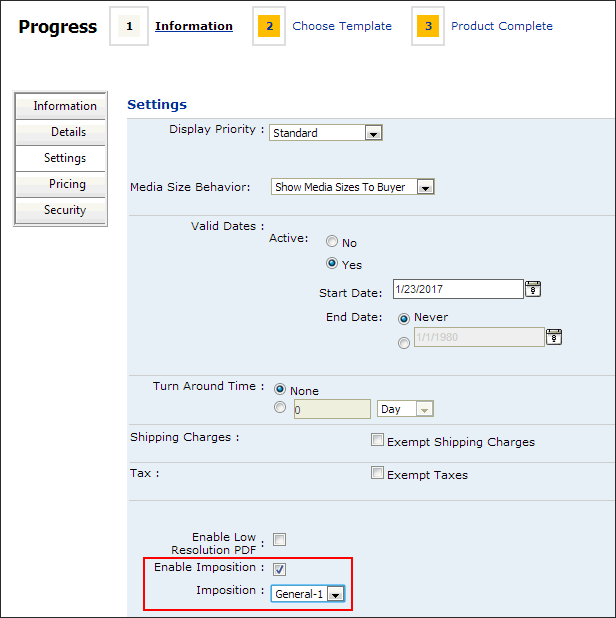Uncheck Enable Imposition checkbox
This screenshot has width=616, height=618.
[x=280, y=569]
